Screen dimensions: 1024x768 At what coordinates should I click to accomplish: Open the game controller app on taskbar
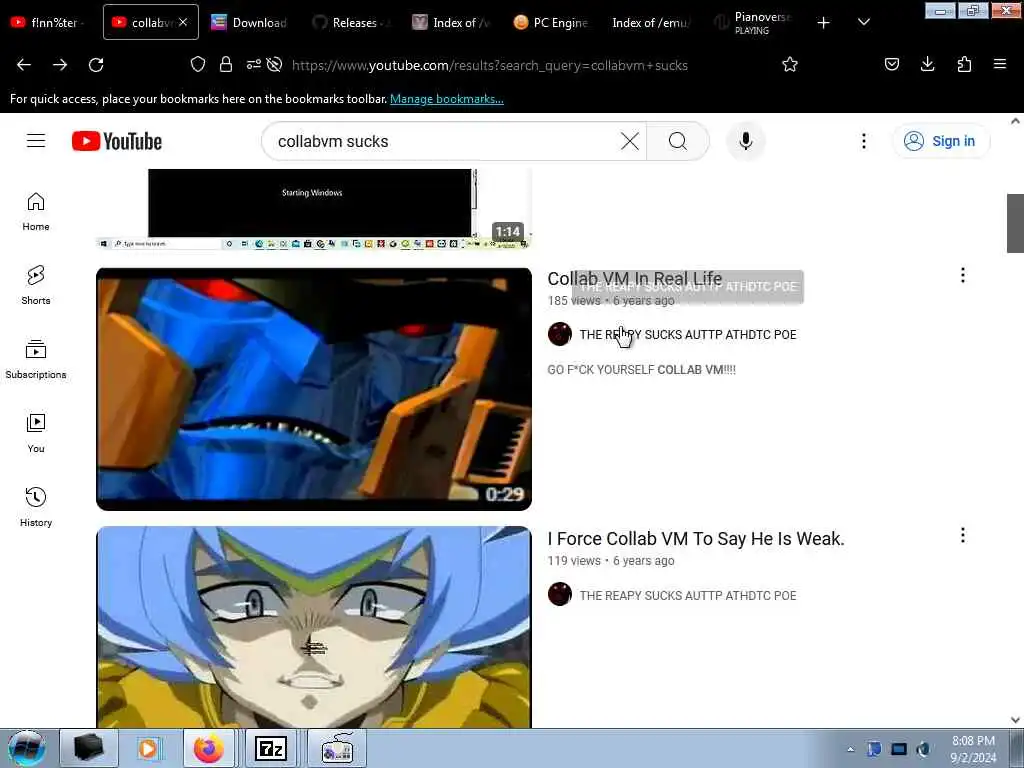337,748
